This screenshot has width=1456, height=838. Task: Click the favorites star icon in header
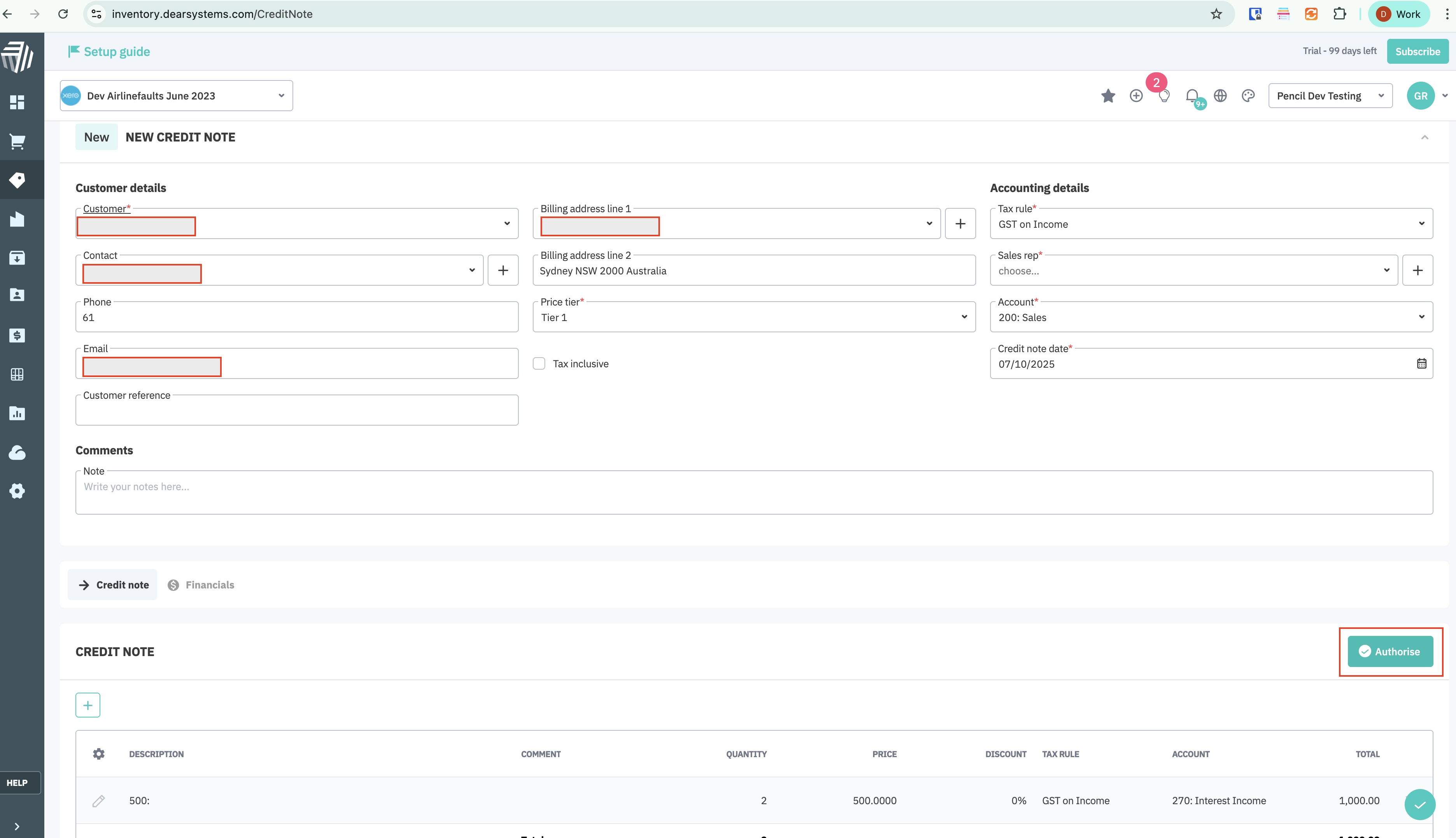[1108, 96]
